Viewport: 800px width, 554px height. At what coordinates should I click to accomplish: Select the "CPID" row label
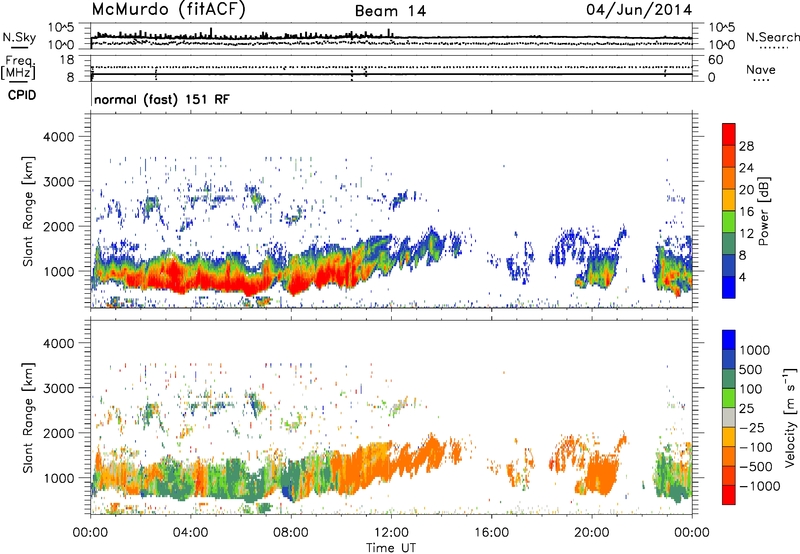point(22,95)
